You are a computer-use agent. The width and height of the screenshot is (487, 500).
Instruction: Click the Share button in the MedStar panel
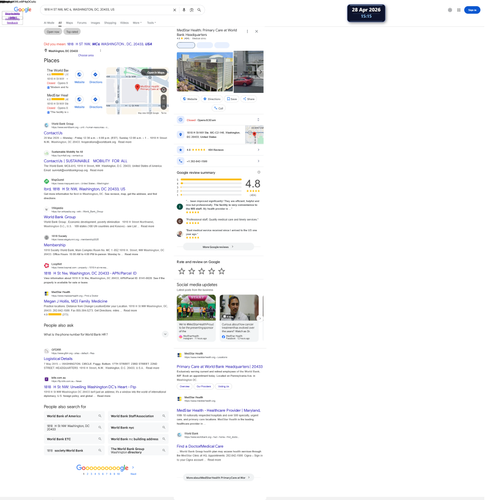[249, 99]
